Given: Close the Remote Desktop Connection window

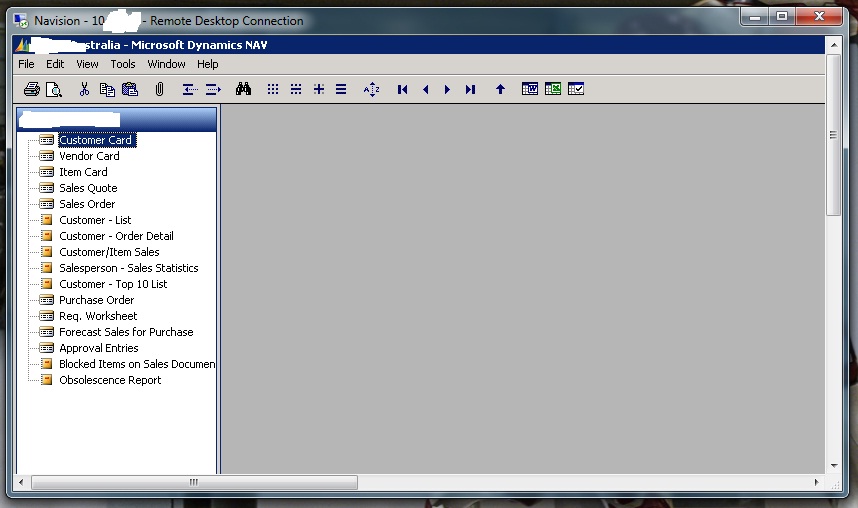Looking at the screenshot, I should (819, 17).
